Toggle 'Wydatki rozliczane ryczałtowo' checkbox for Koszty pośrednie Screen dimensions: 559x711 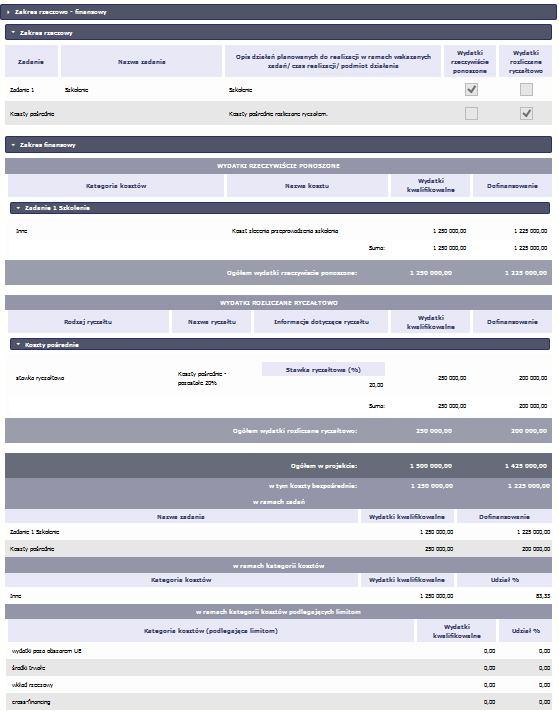pos(526,113)
